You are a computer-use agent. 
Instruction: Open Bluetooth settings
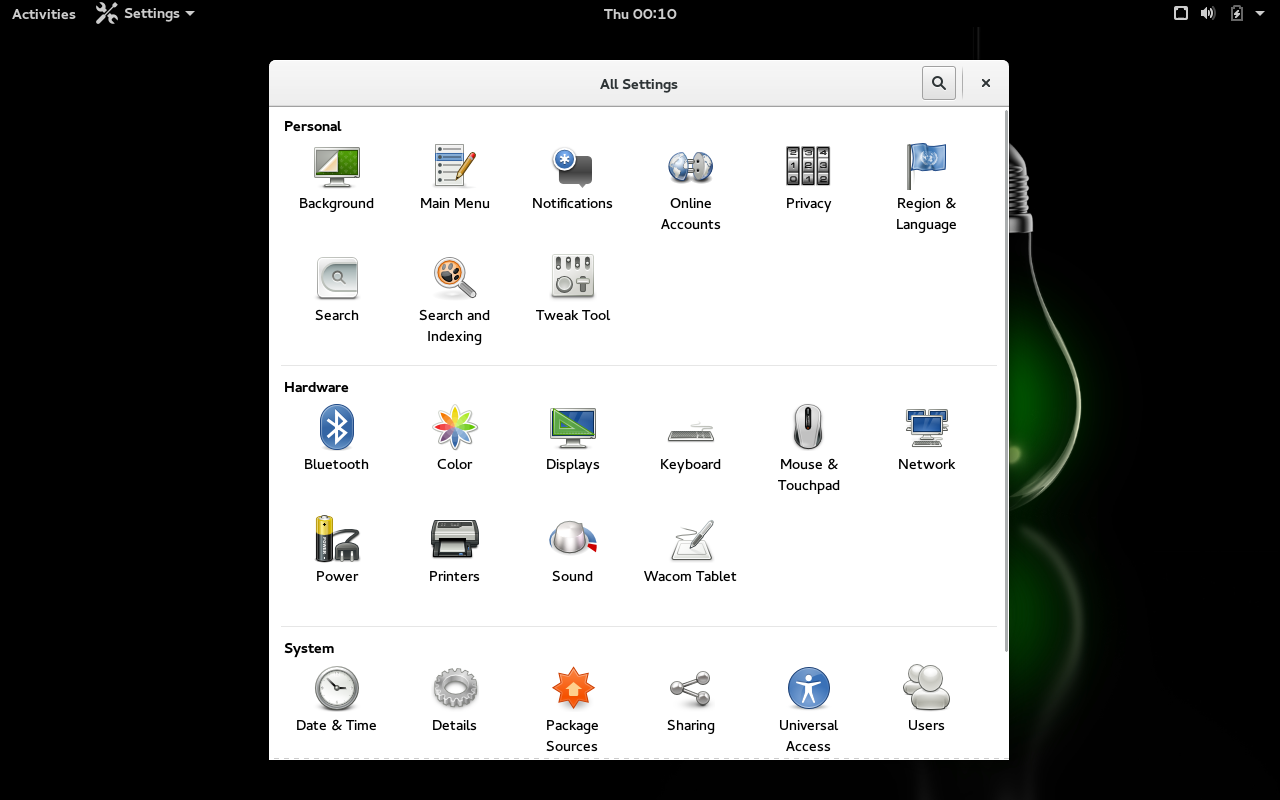point(336,429)
